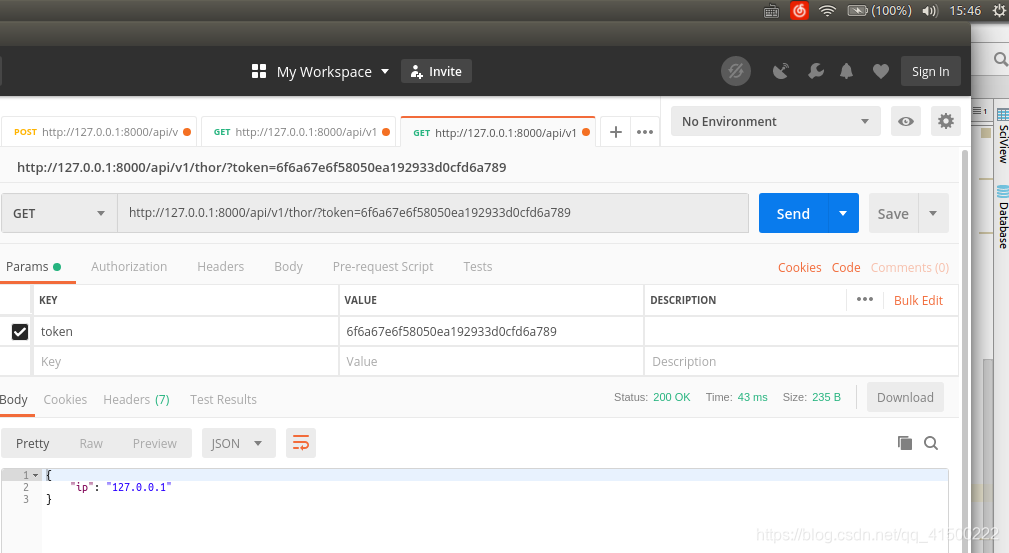The width and height of the screenshot is (1009, 553).
Task: Open the Cookies link
Action: [x=799, y=267]
